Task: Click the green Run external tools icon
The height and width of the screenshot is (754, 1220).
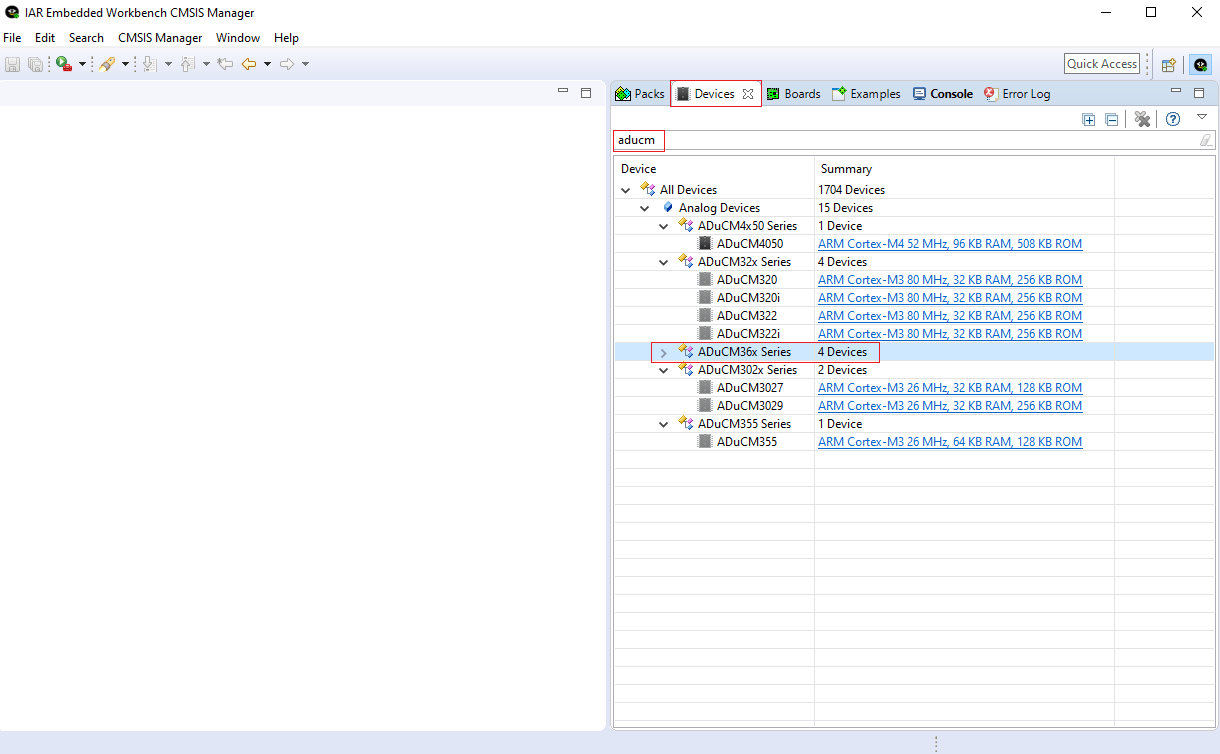Action: click(x=64, y=64)
